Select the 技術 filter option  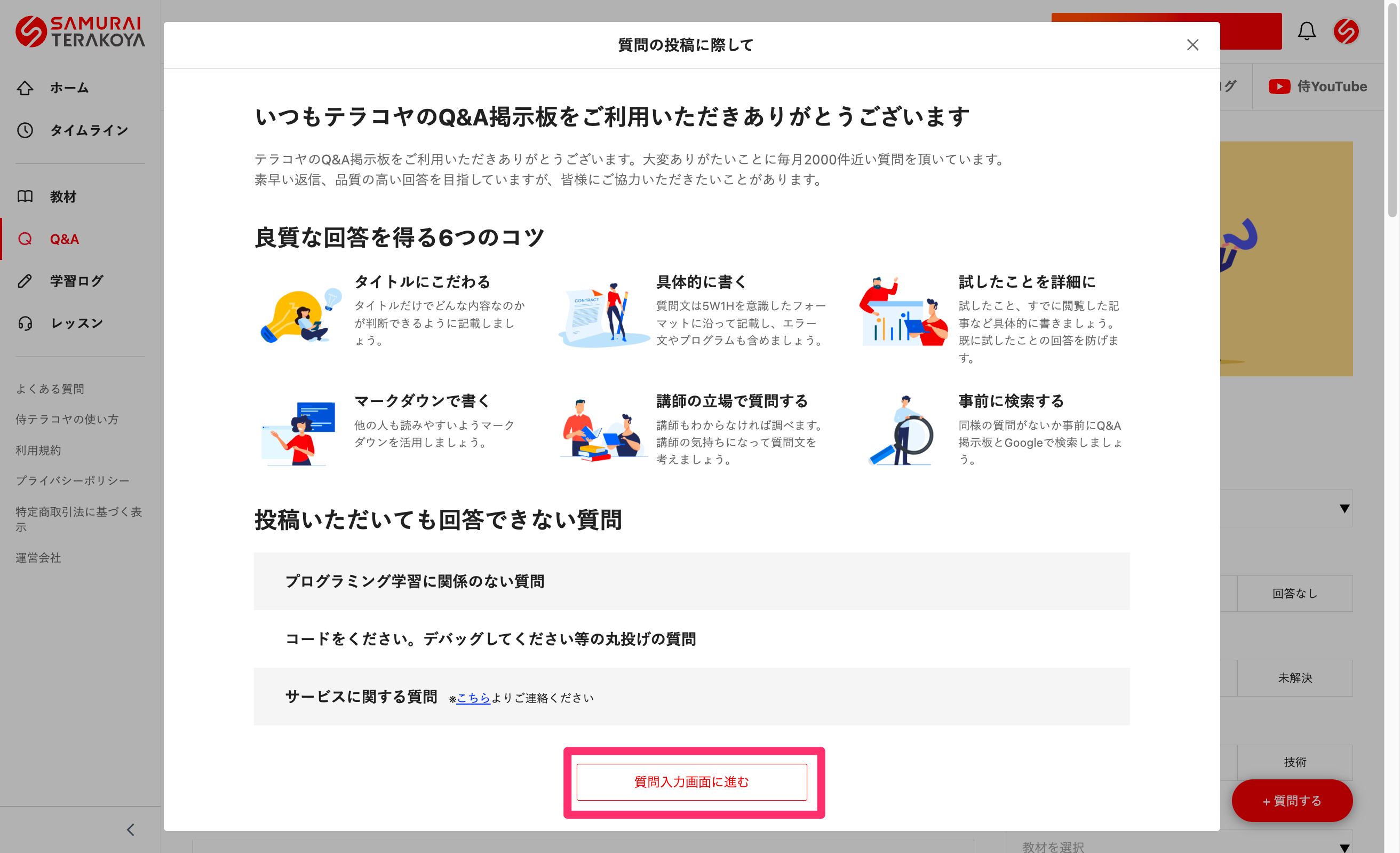1294,762
